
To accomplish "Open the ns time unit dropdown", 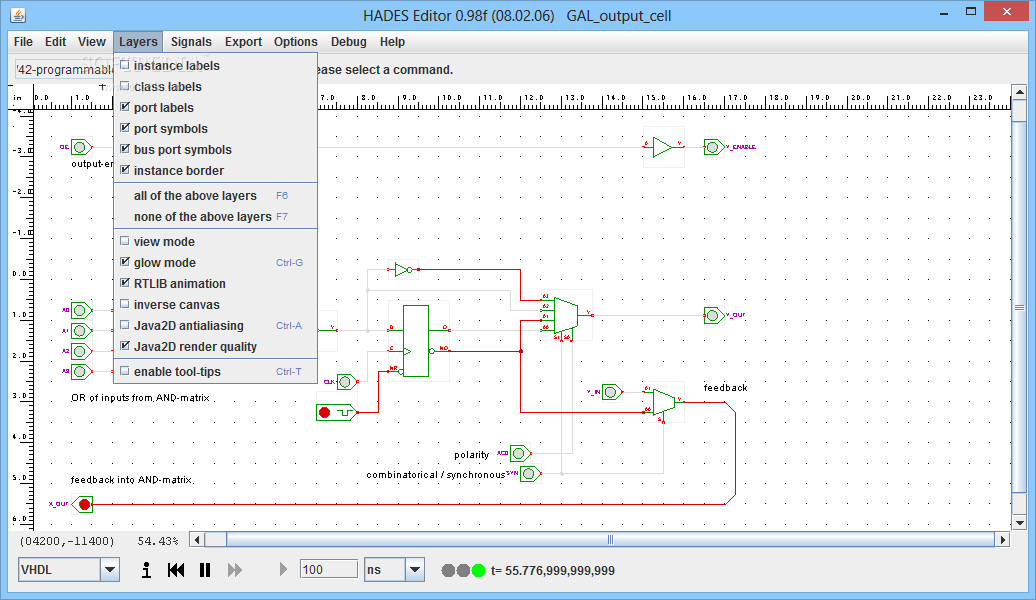I will (x=415, y=570).
